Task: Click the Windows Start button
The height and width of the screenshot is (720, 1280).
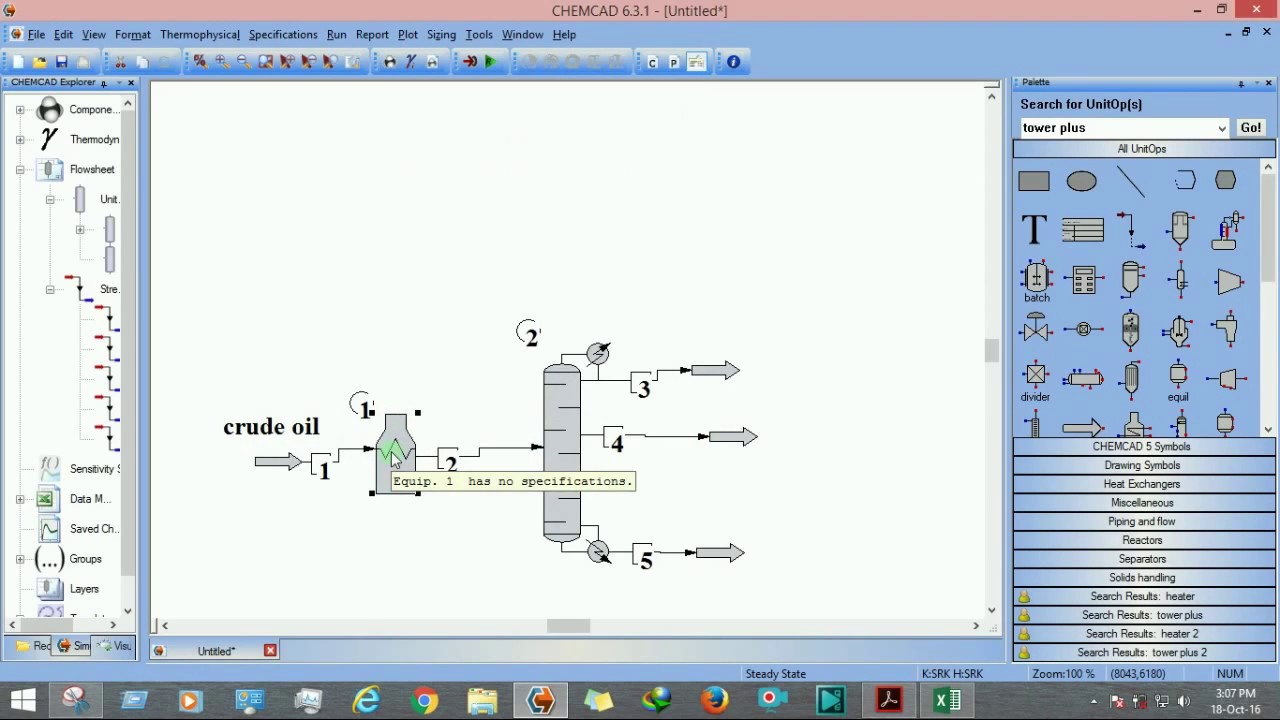Action: [x=23, y=700]
